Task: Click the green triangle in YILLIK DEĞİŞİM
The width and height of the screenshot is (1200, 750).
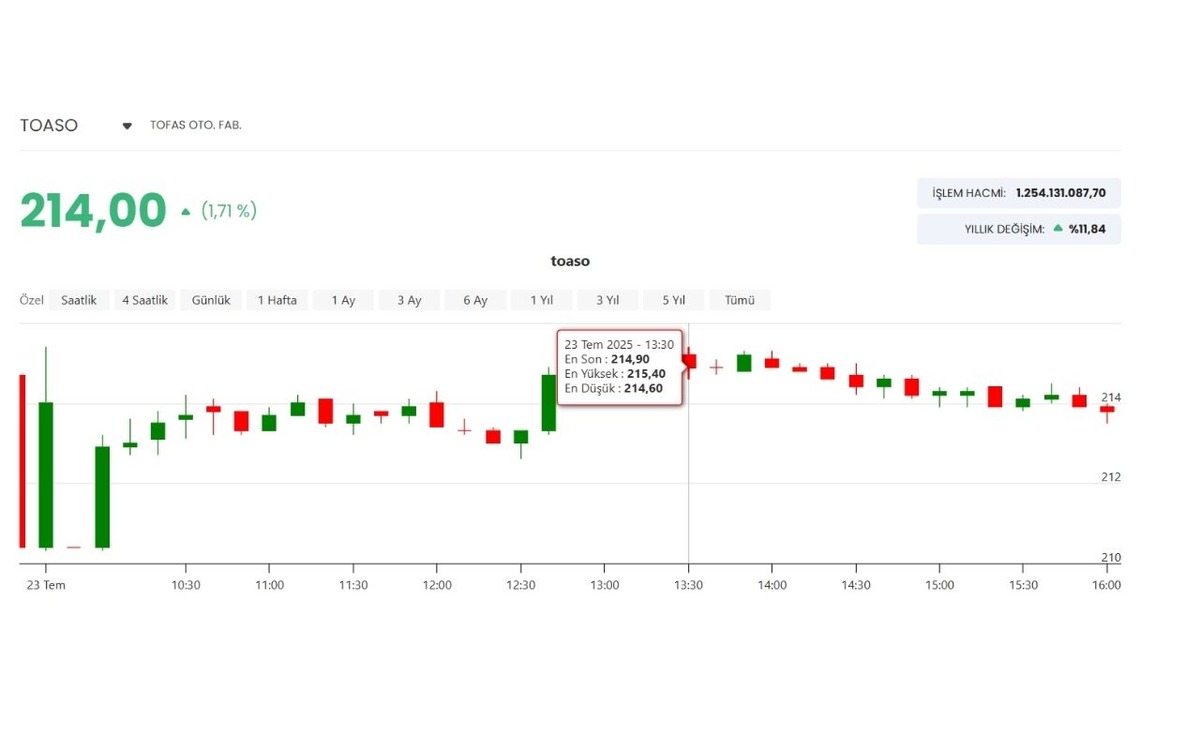Action: tap(1058, 228)
